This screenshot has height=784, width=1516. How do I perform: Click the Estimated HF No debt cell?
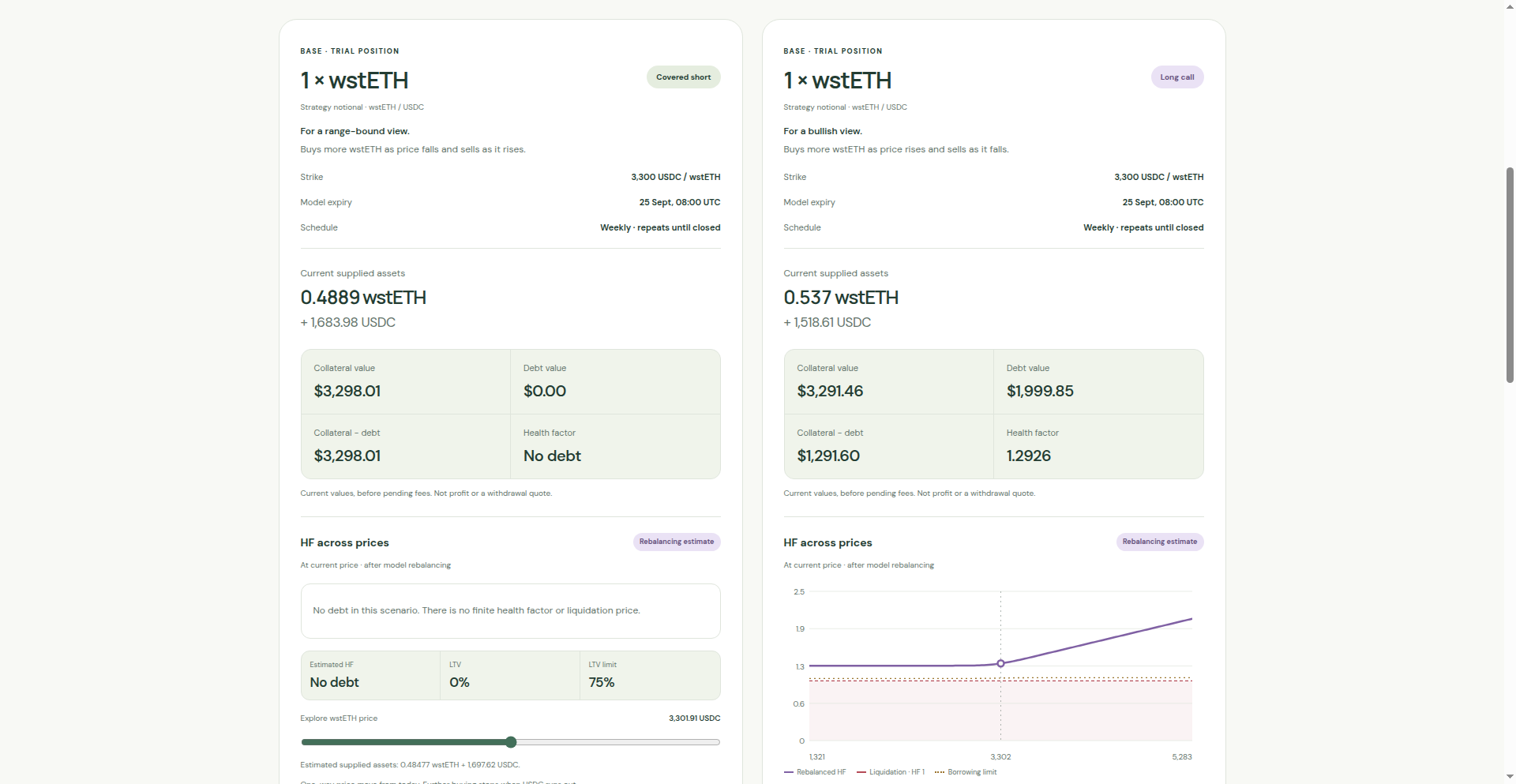(x=370, y=675)
